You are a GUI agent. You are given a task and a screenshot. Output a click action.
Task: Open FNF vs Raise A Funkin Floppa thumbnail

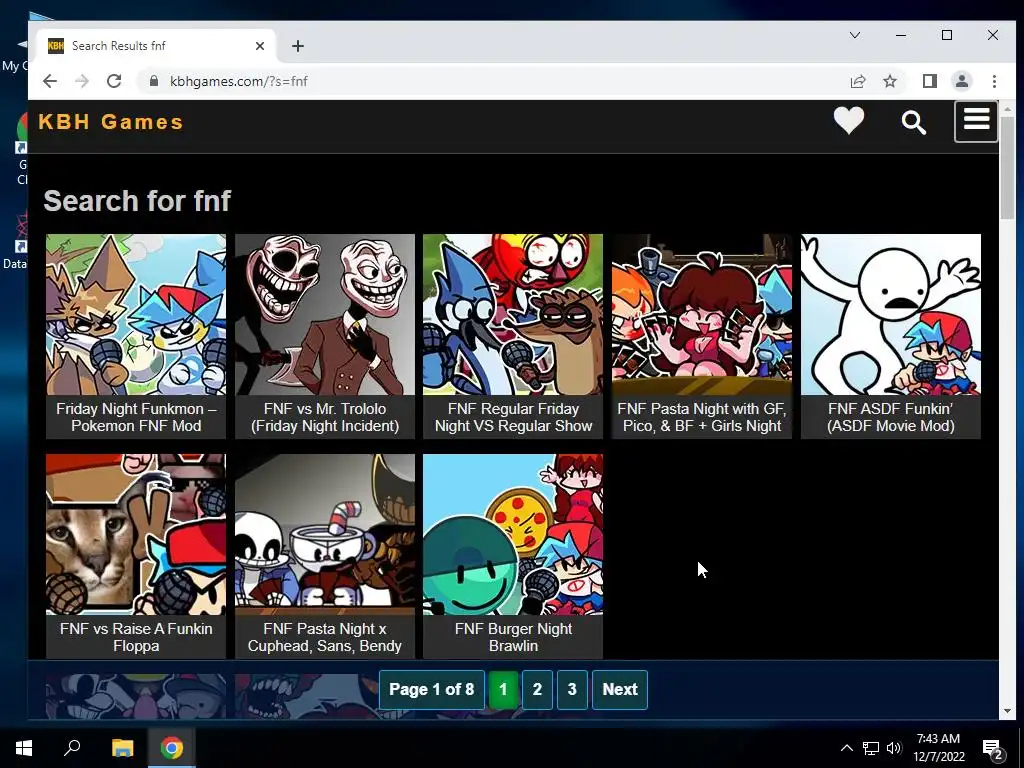point(136,535)
